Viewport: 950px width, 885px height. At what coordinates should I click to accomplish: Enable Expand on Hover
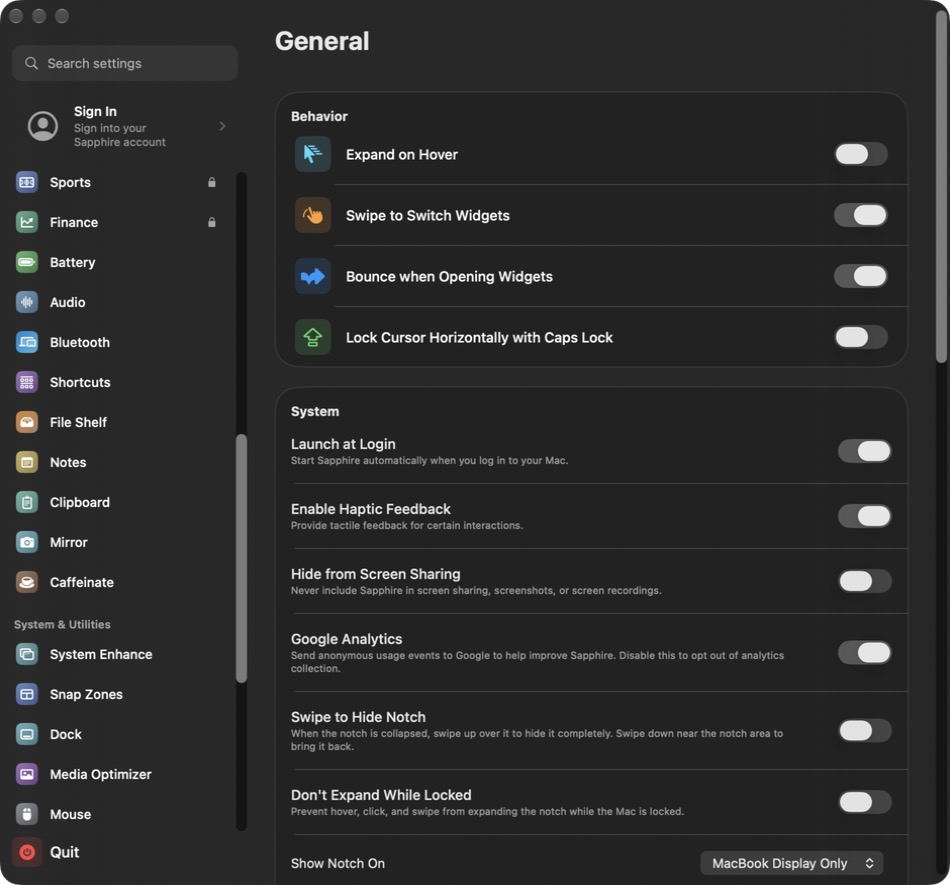(861, 154)
